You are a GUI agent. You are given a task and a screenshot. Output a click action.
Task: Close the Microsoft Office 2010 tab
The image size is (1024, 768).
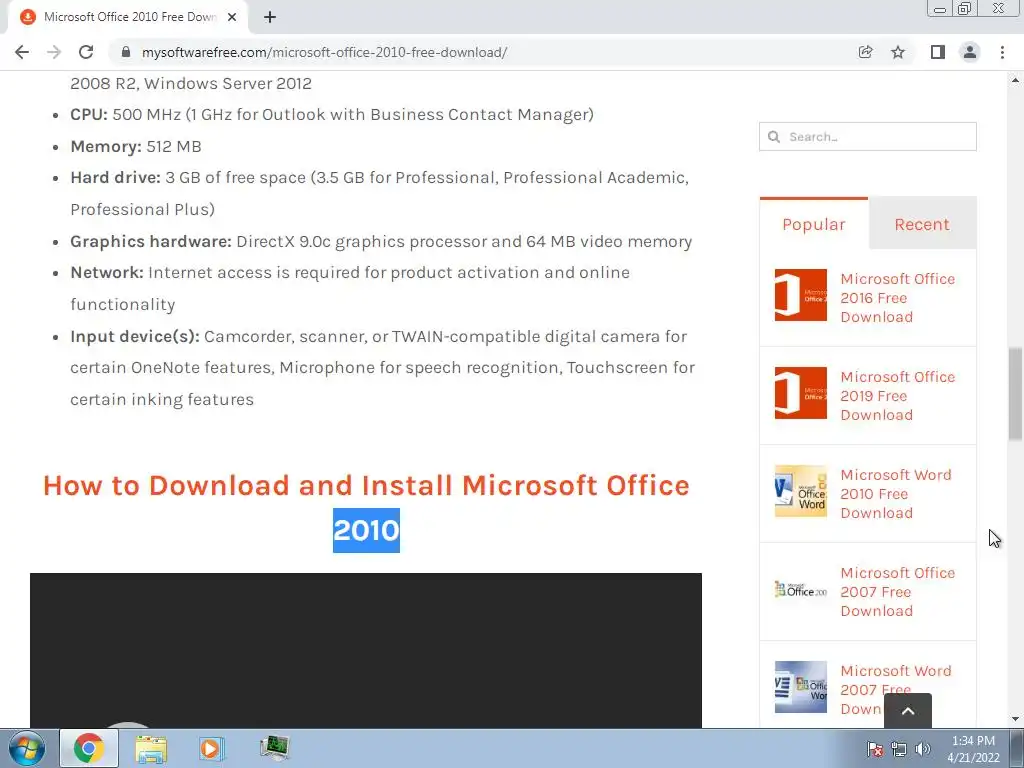232,17
